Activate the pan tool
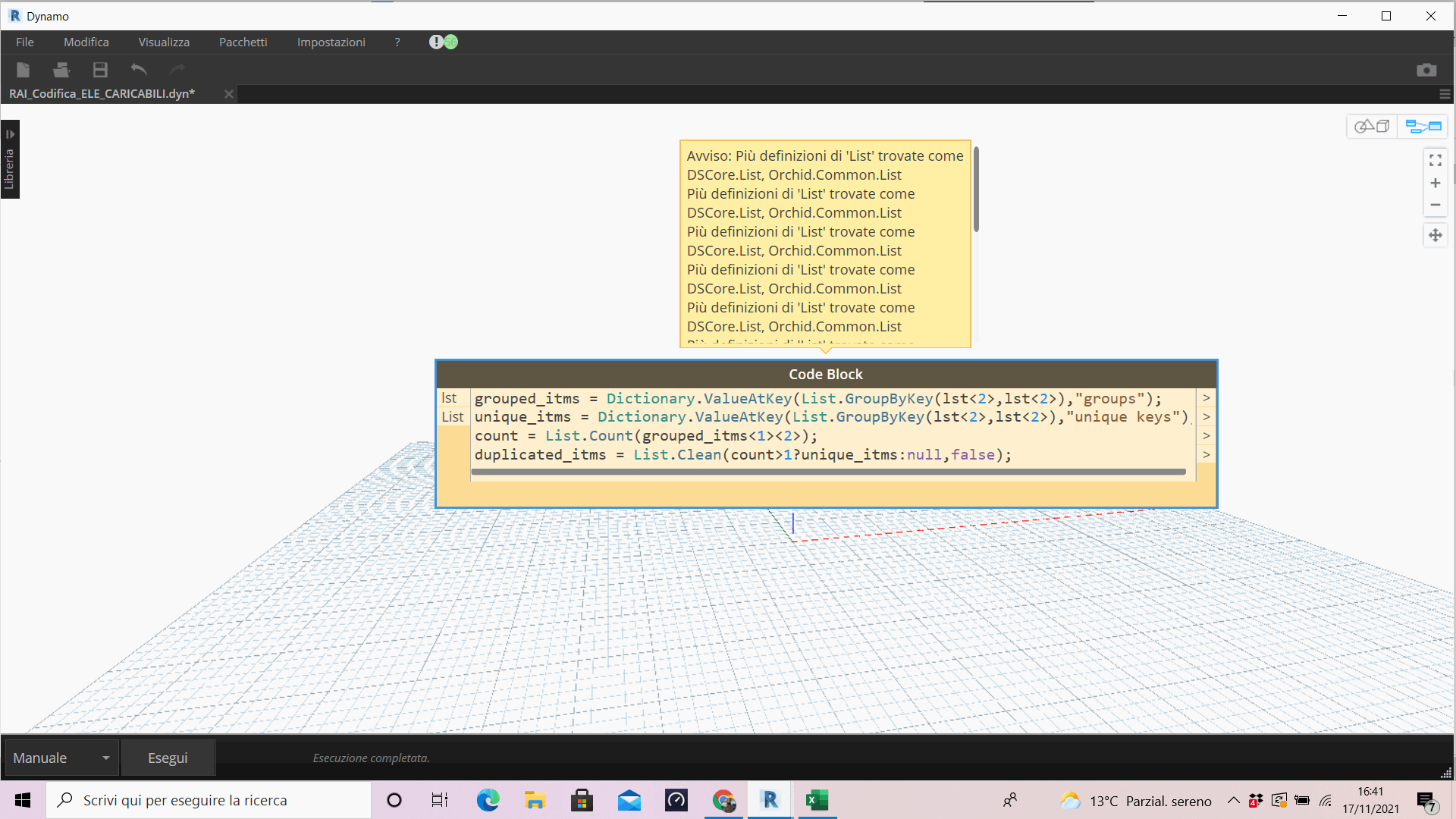The height and width of the screenshot is (819, 1456). (1436, 235)
